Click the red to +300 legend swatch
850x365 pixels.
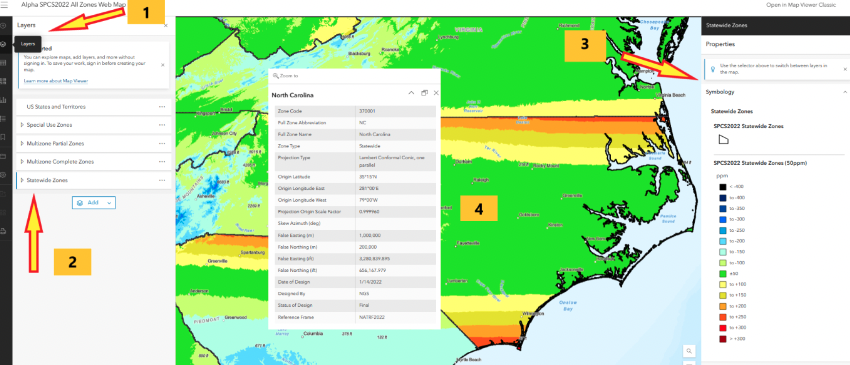(x=722, y=328)
